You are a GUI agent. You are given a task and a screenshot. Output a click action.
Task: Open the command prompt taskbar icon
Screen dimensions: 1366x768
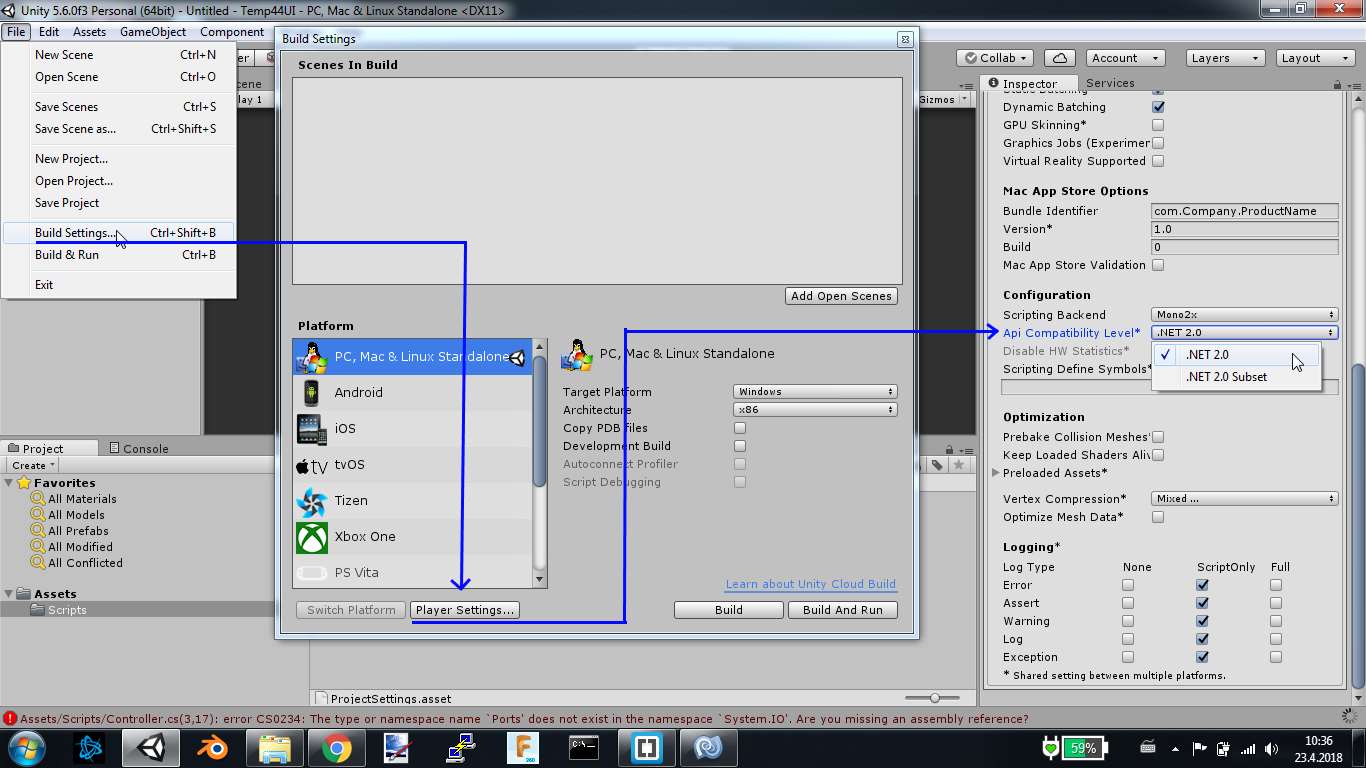pyautogui.click(x=583, y=747)
